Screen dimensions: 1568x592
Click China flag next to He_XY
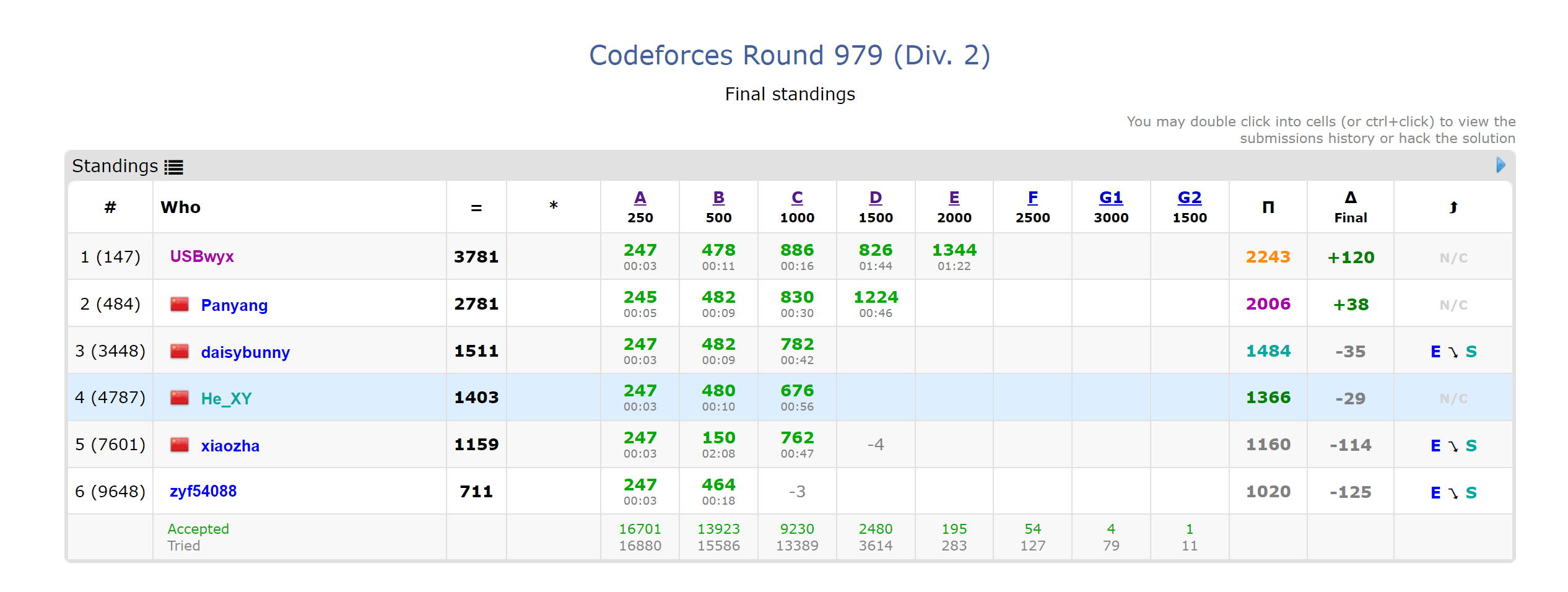coord(180,398)
